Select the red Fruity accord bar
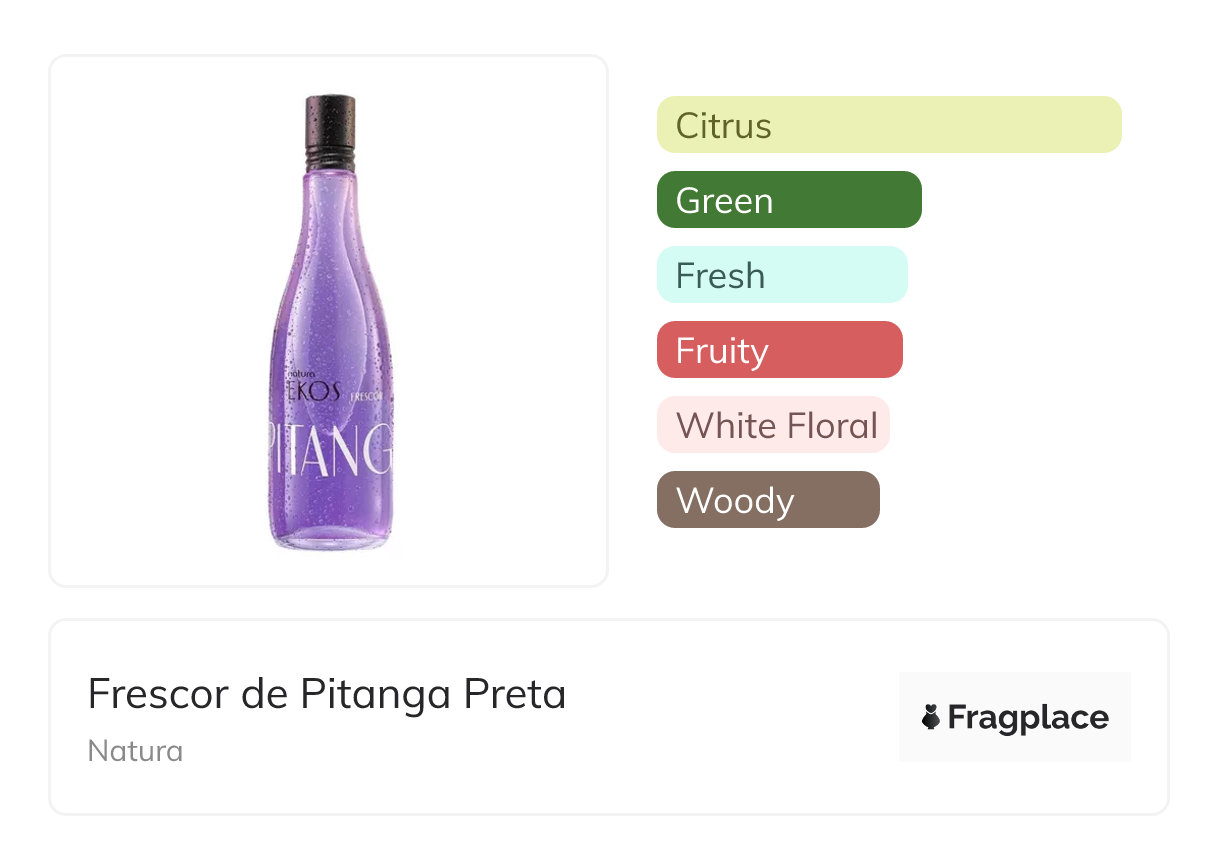Viewport: 1218px width, 864px height. click(779, 350)
